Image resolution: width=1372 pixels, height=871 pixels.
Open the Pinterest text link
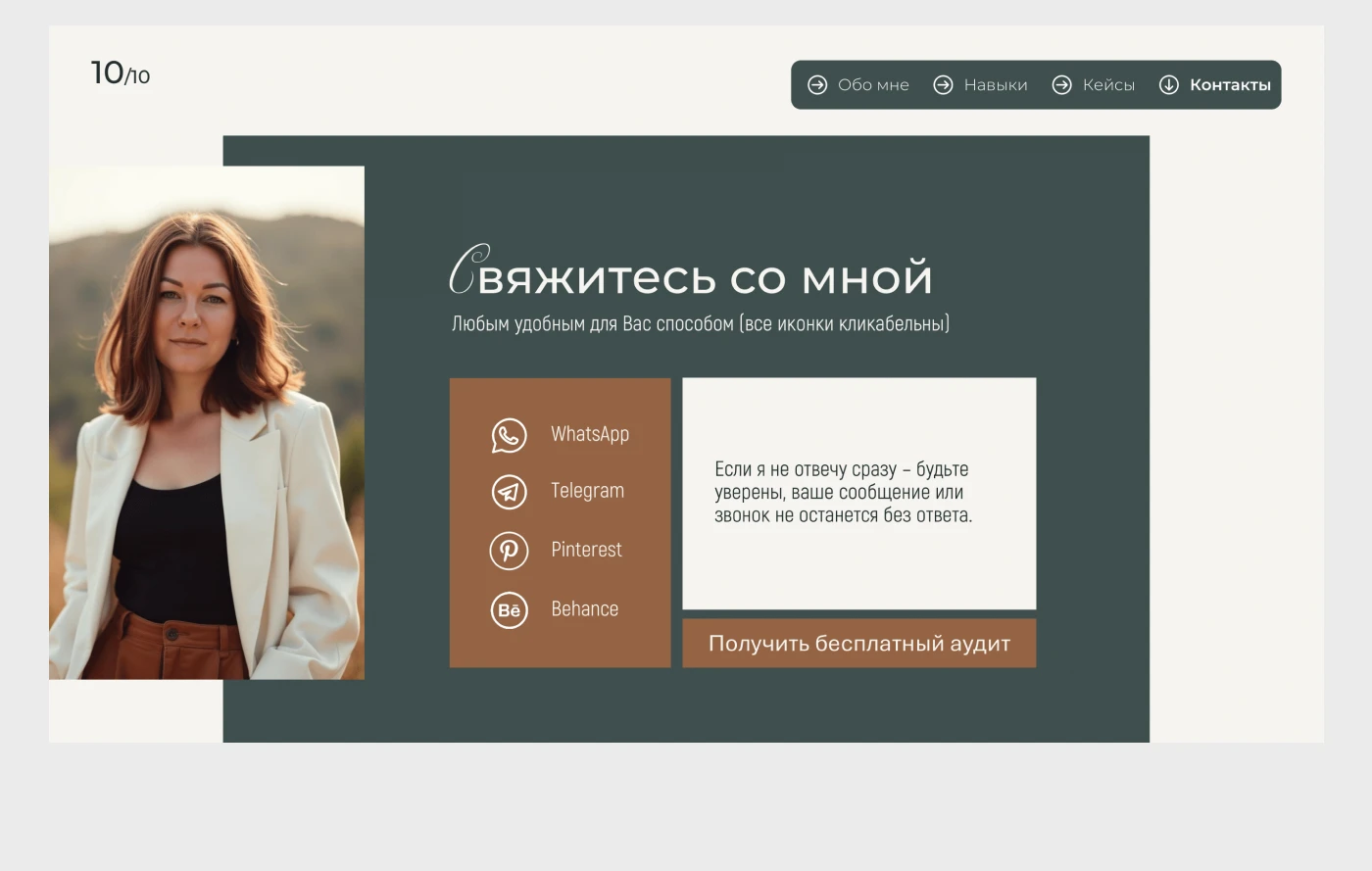click(586, 550)
